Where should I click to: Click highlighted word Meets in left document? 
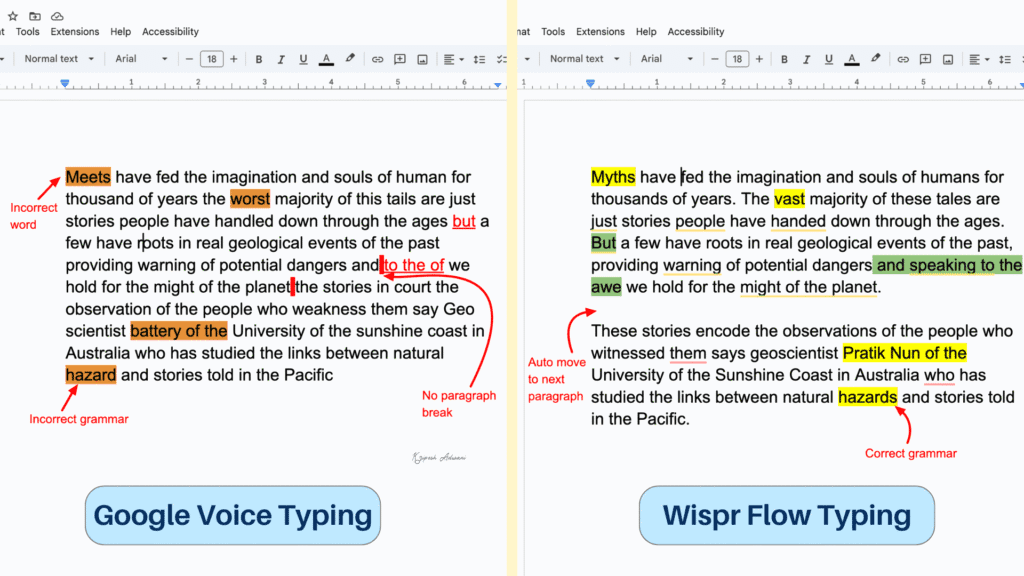[x=88, y=177]
